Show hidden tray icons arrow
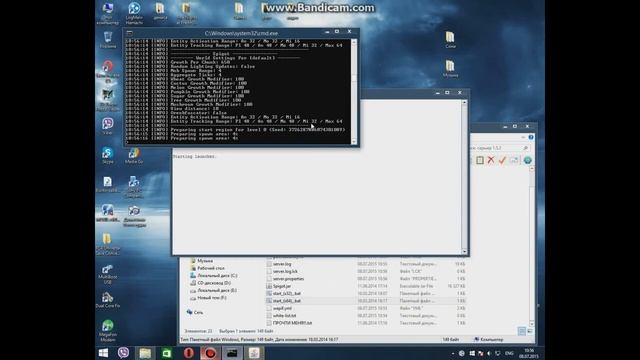 (x=453, y=353)
